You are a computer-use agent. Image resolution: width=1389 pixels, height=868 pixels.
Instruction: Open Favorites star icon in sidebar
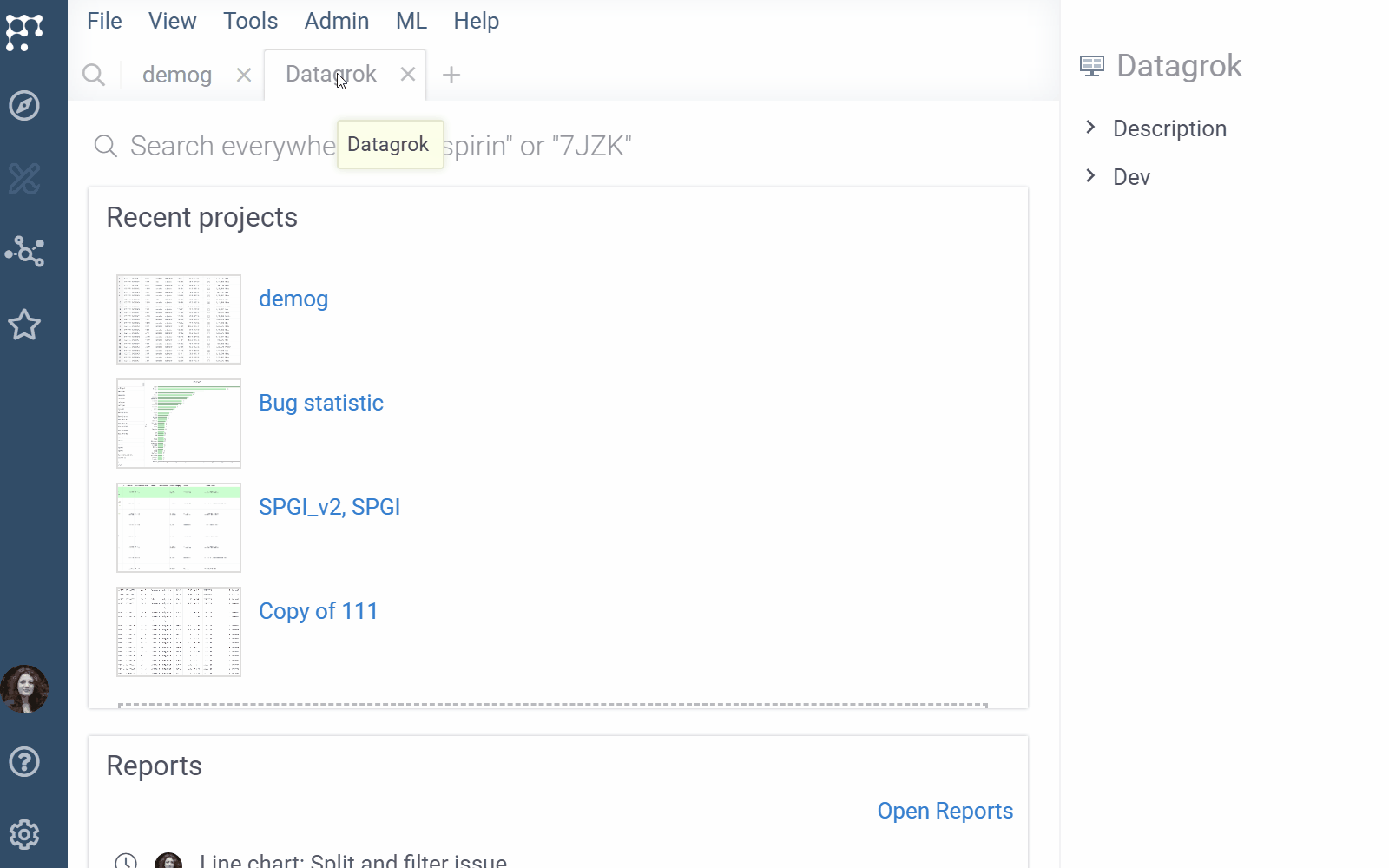(24, 325)
